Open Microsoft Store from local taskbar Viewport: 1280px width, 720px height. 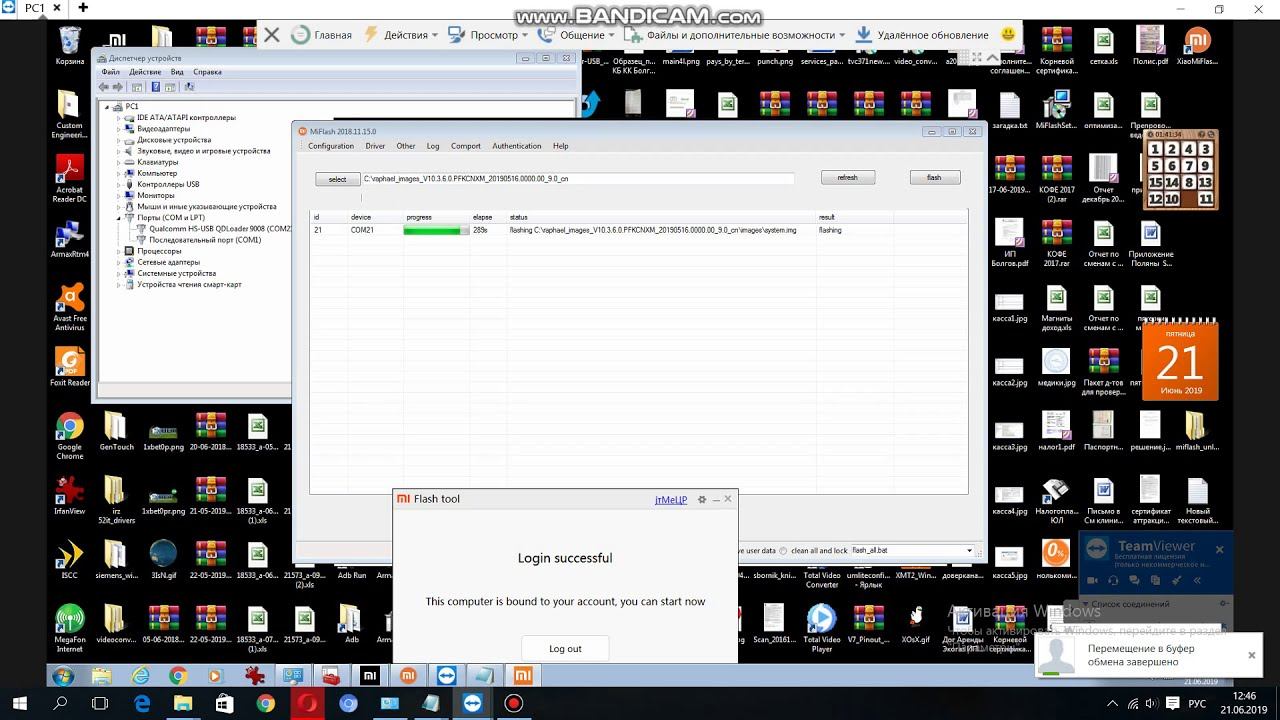(224, 703)
